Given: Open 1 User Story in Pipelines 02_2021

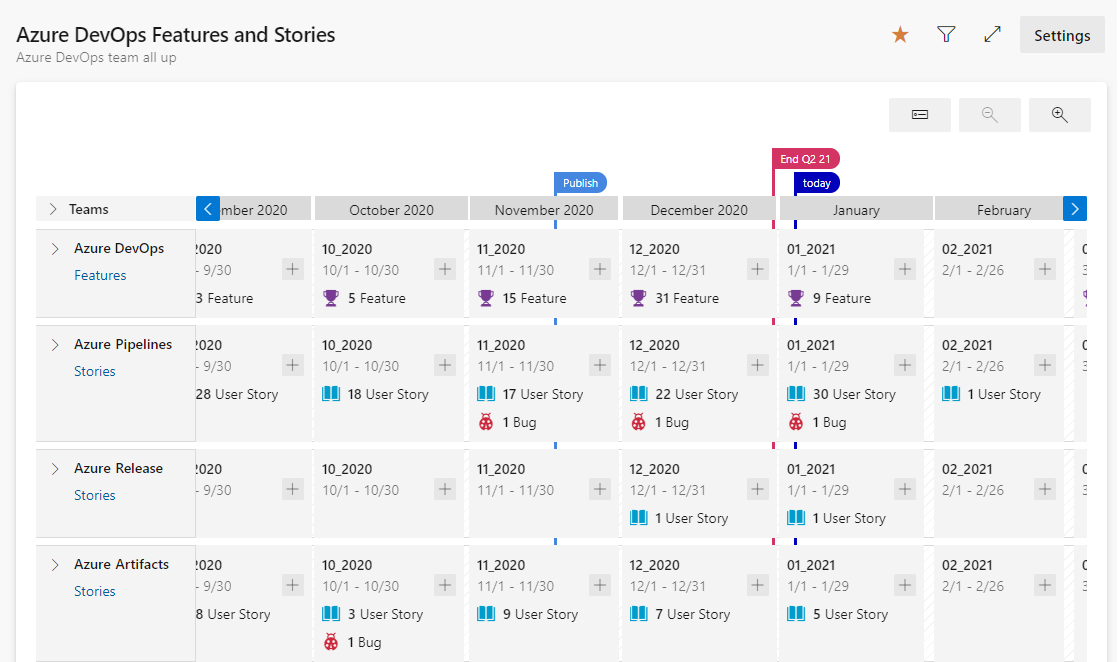Looking at the screenshot, I should (x=992, y=394).
